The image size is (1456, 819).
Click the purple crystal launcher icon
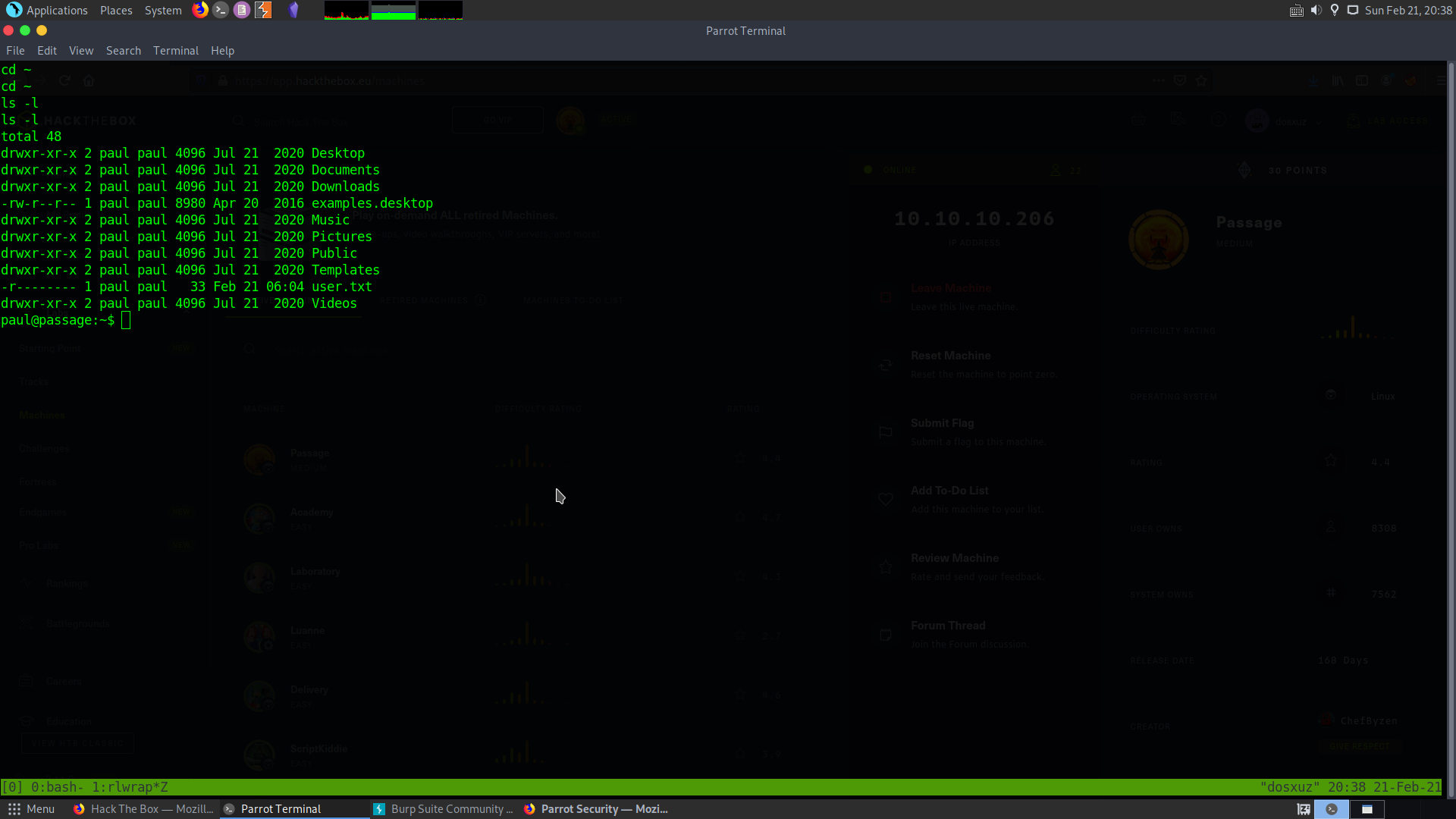(x=293, y=10)
